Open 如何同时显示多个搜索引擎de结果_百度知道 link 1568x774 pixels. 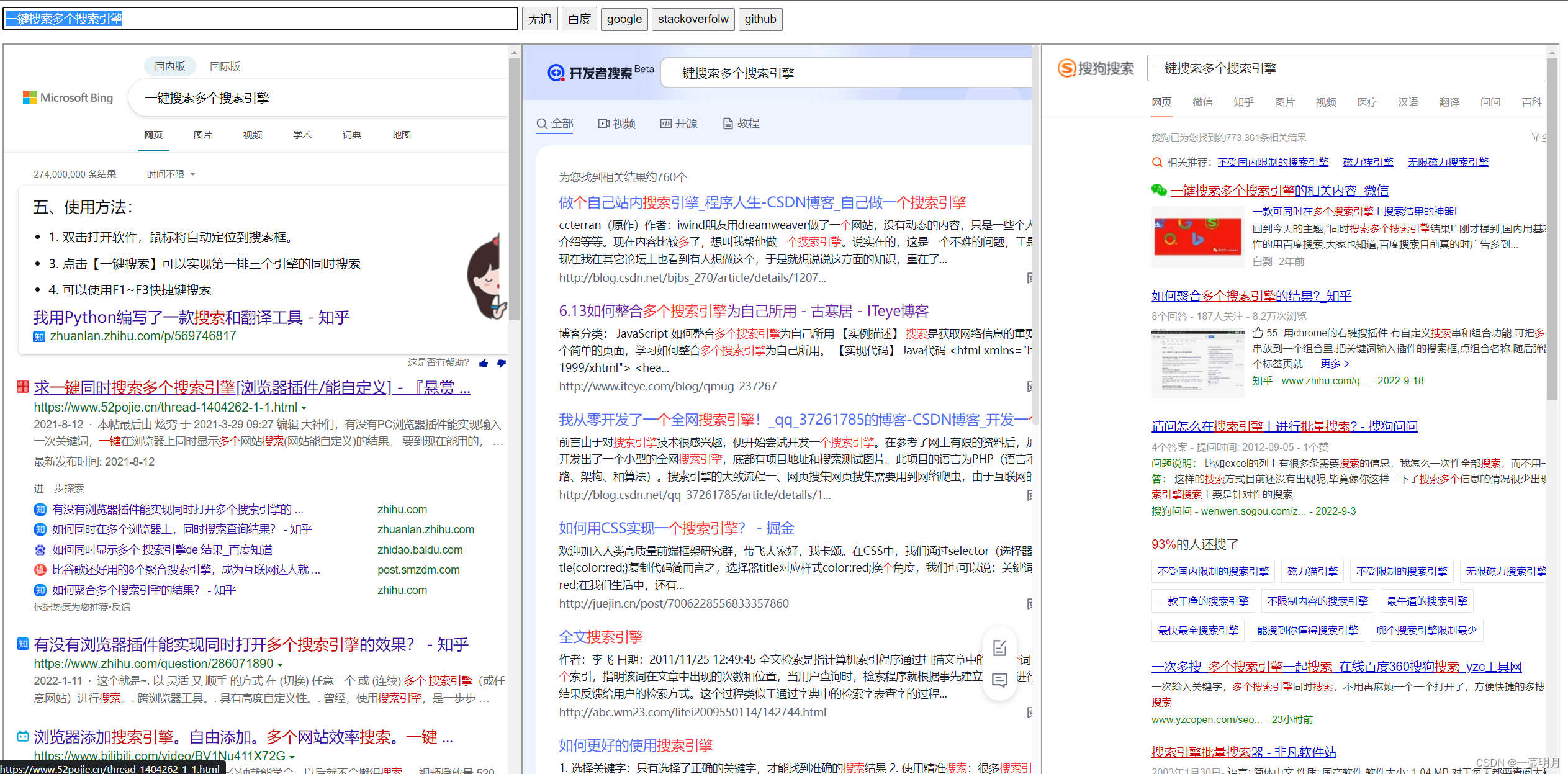[x=162, y=550]
